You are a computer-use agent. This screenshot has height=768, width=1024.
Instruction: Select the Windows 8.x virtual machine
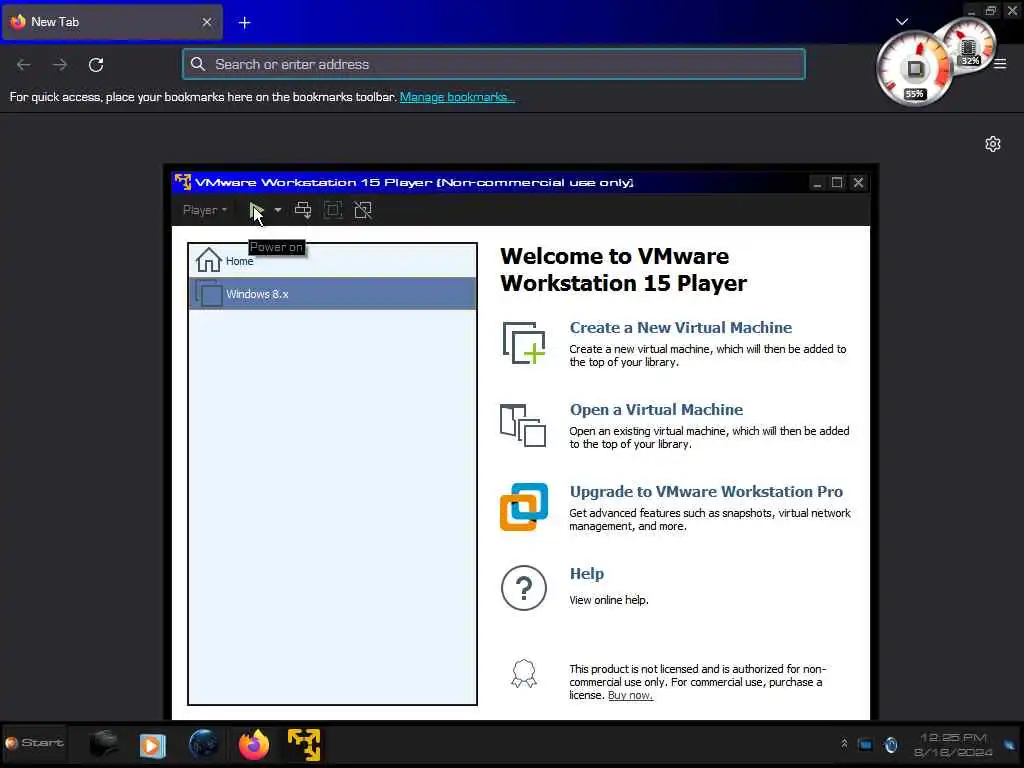point(332,294)
